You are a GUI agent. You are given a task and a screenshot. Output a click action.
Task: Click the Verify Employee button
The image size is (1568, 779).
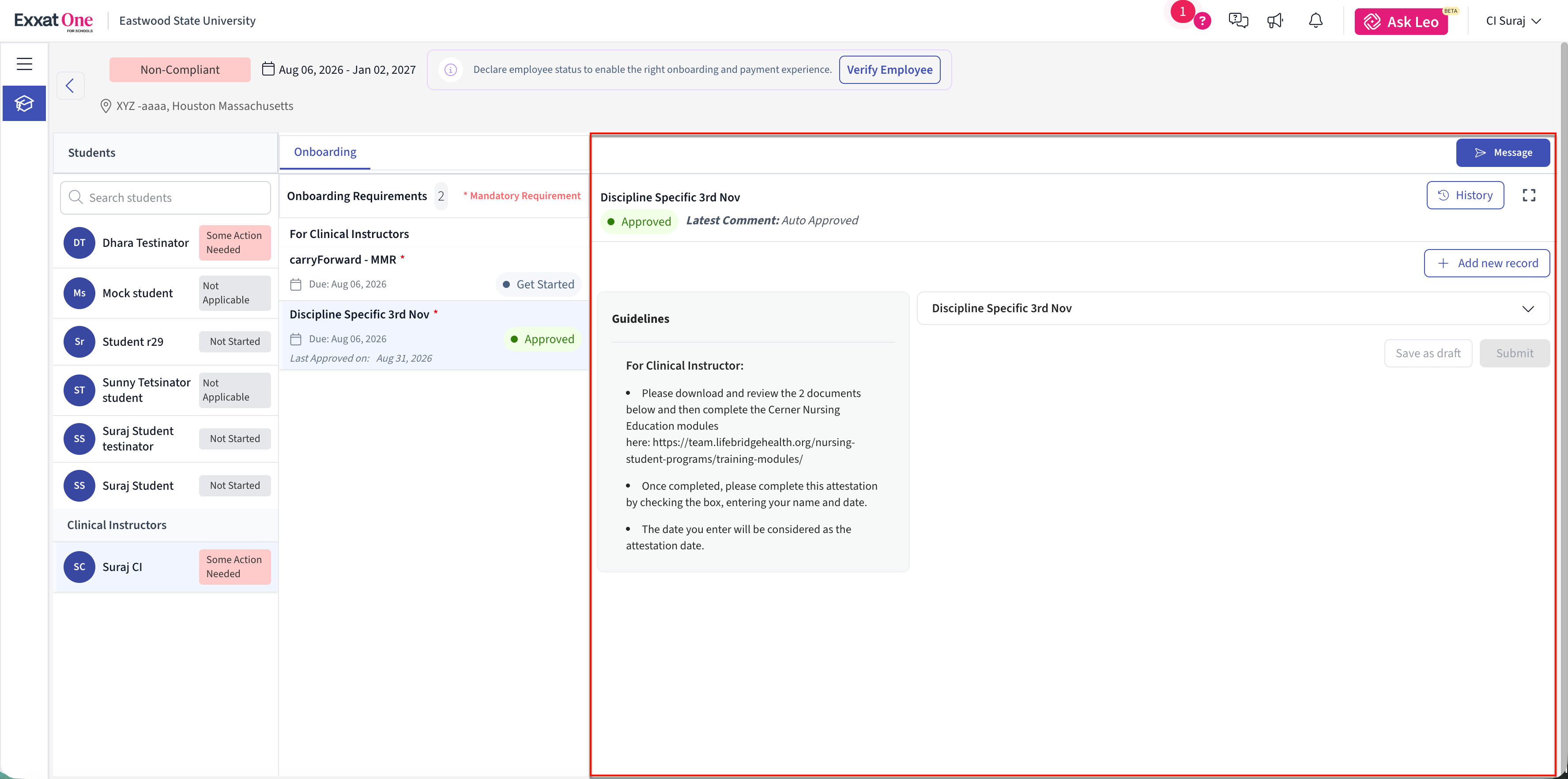[x=890, y=70]
